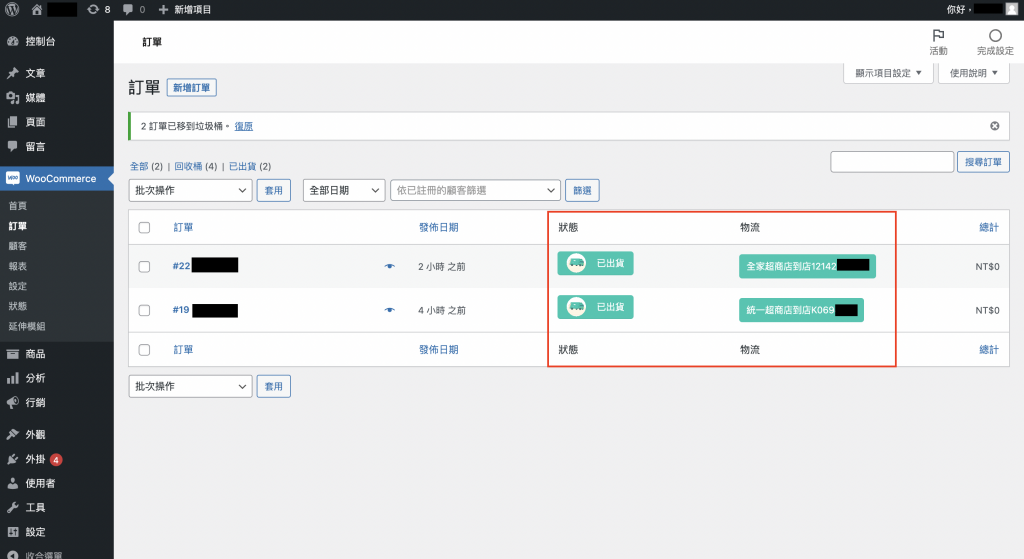Dismiss the trash notice with X icon
Screen dimensions: 1024x559
click(994, 126)
